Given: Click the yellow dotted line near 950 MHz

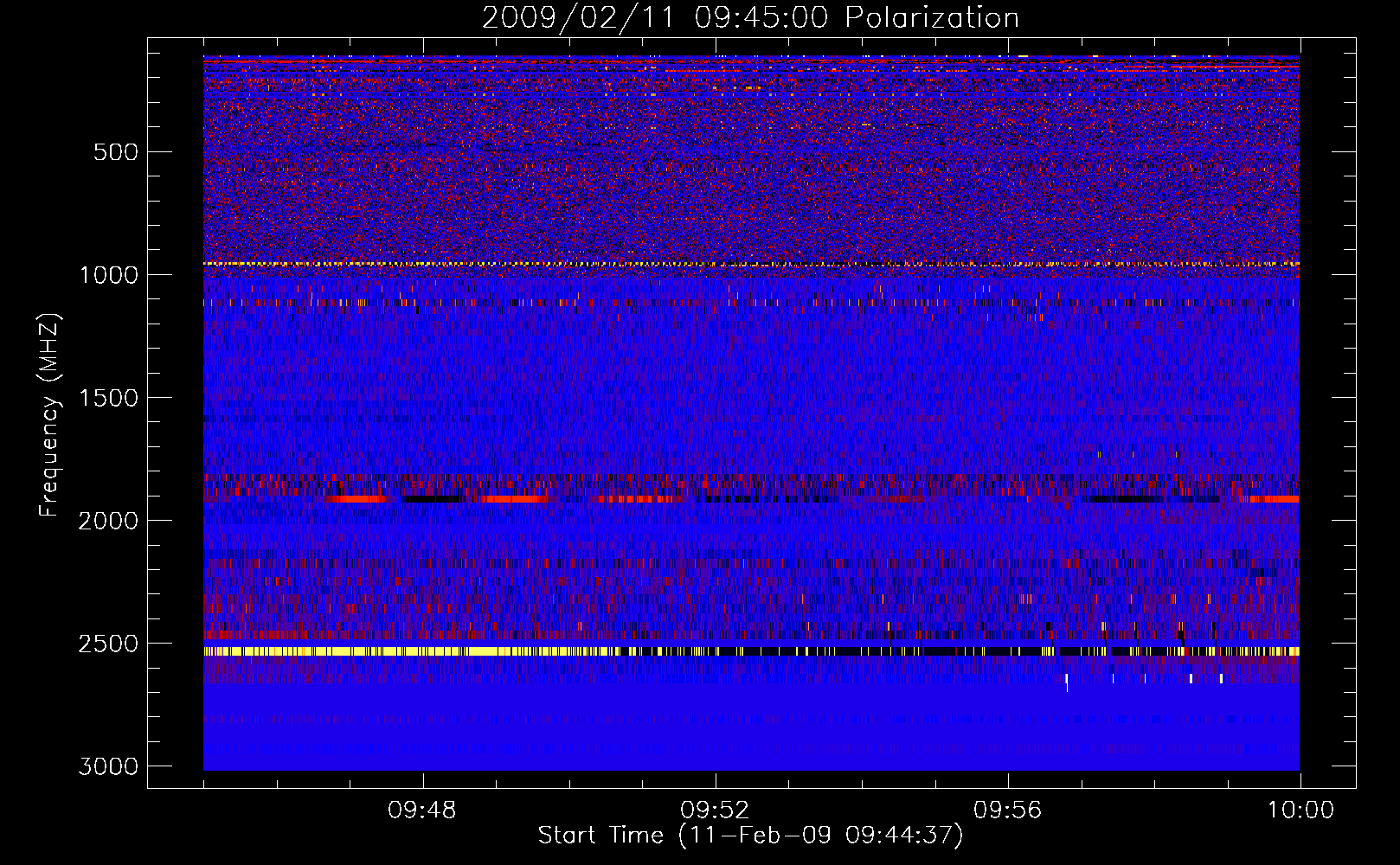Looking at the screenshot, I should (751, 263).
